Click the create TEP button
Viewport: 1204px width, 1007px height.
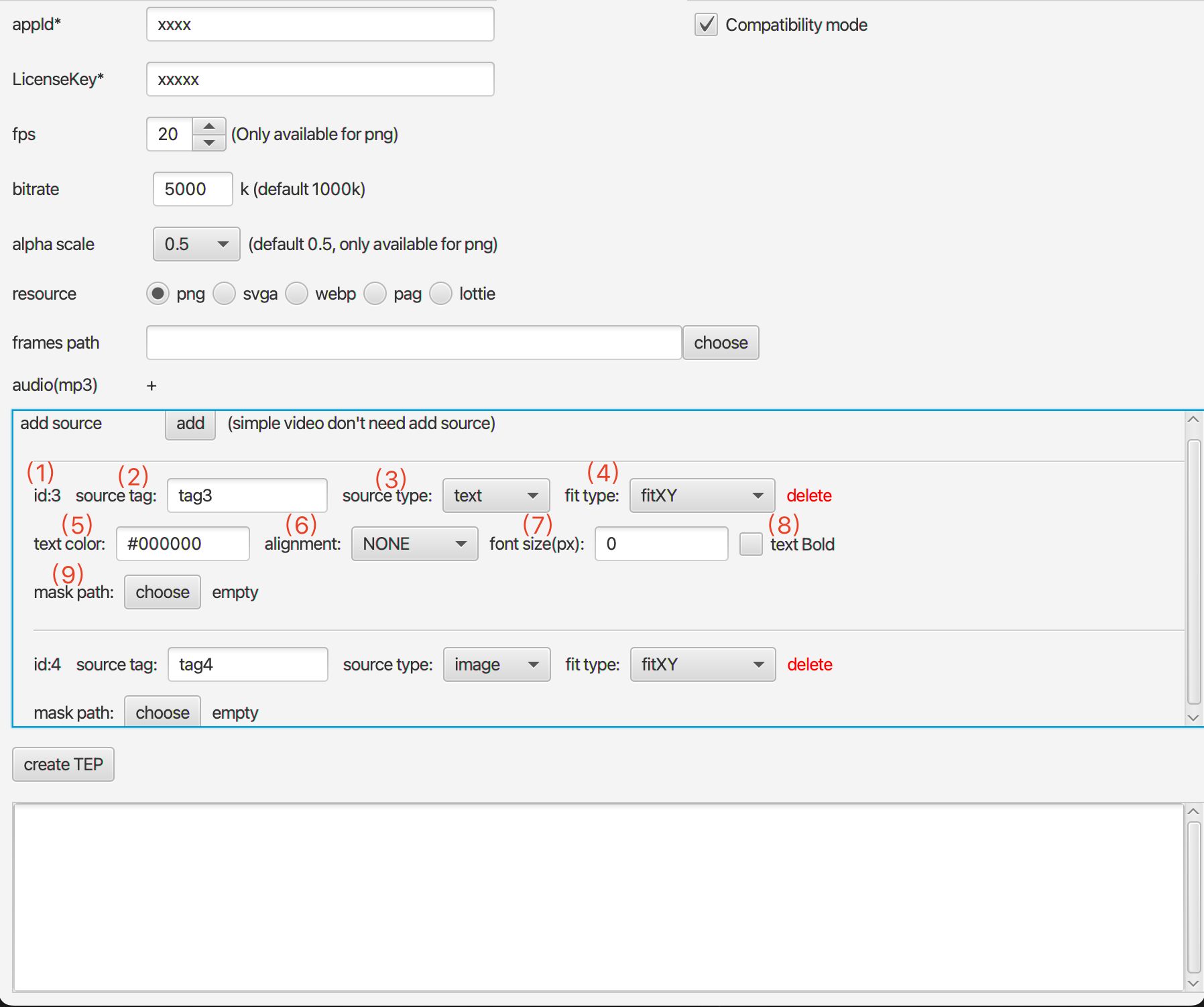tap(64, 764)
